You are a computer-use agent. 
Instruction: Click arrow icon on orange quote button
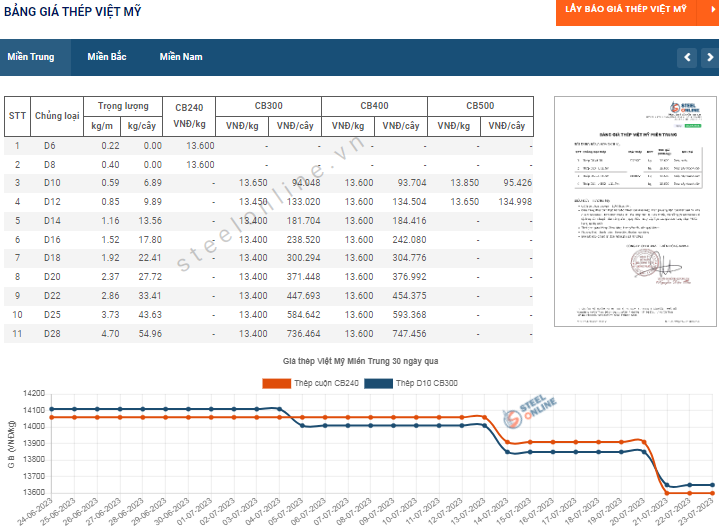712,9
